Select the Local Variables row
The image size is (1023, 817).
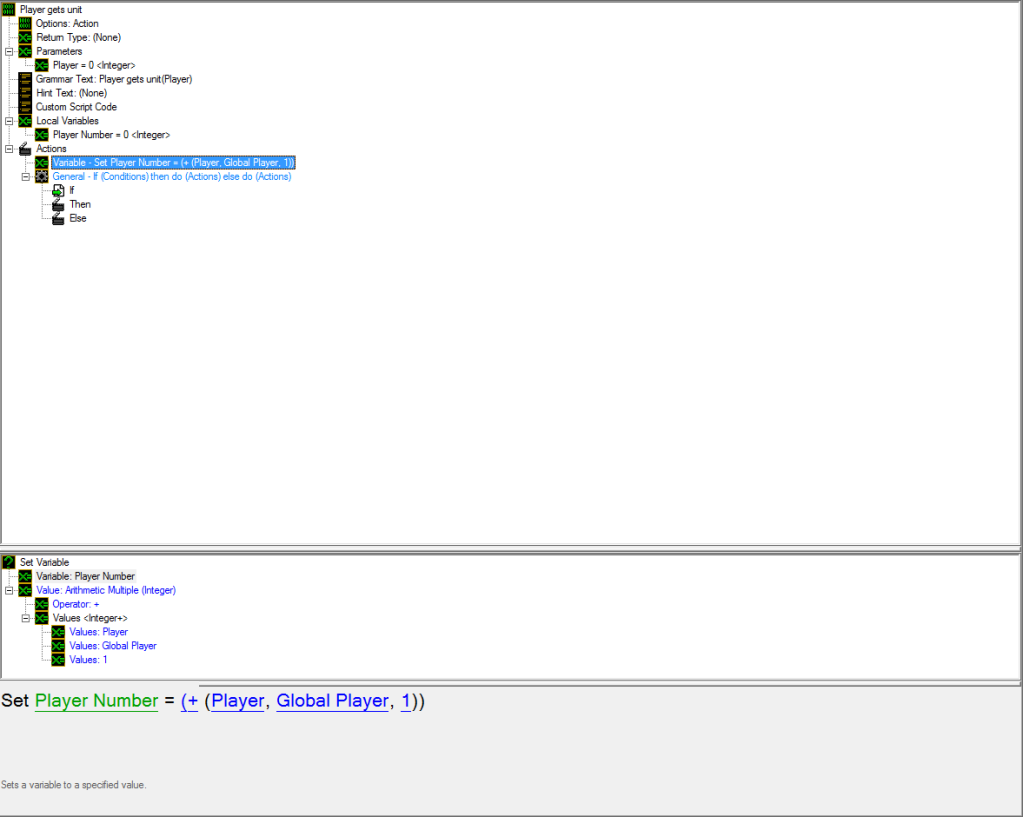coord(67,121)
